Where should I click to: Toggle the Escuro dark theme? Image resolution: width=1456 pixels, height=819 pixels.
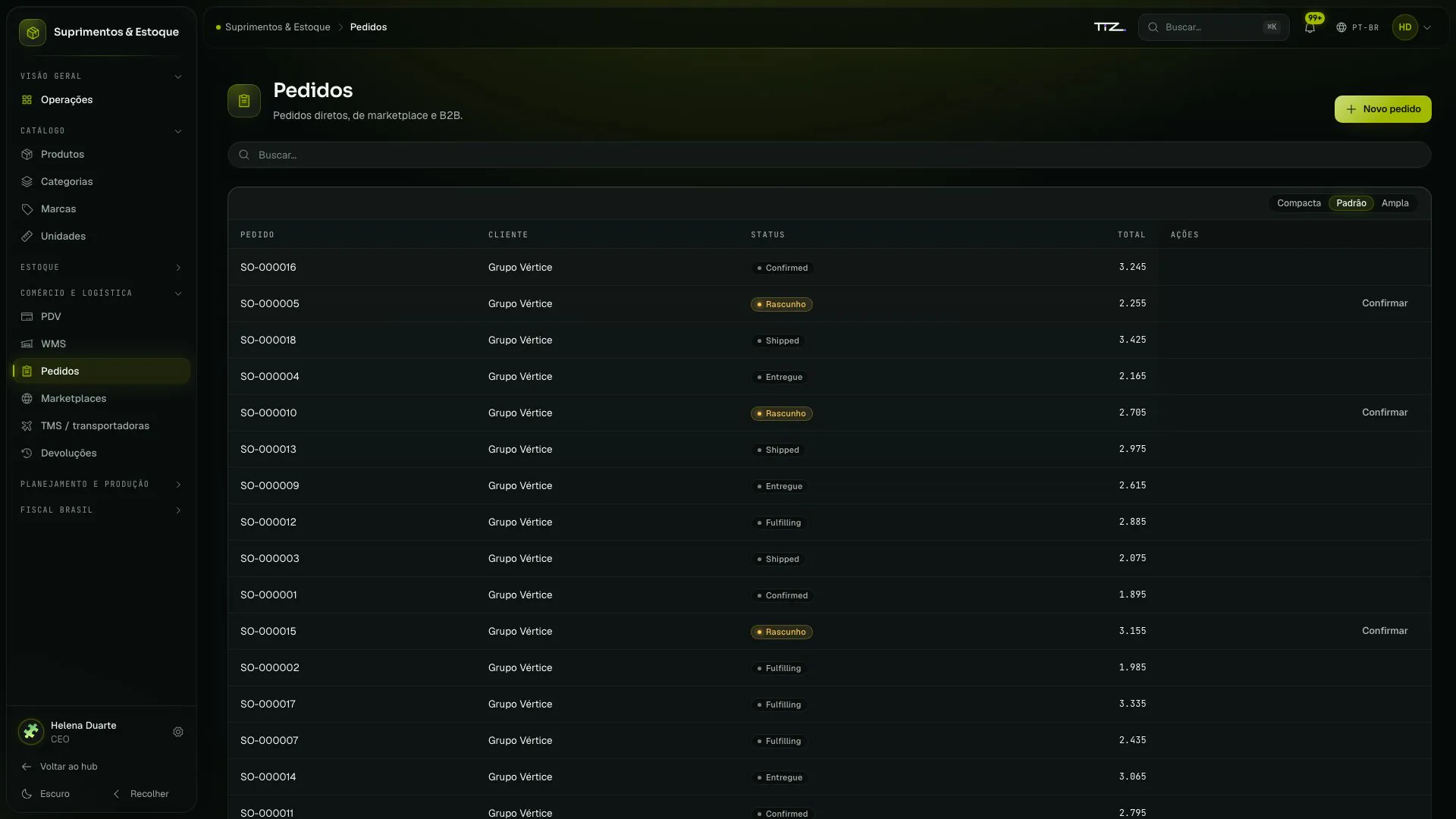click(x=46, y=794)
